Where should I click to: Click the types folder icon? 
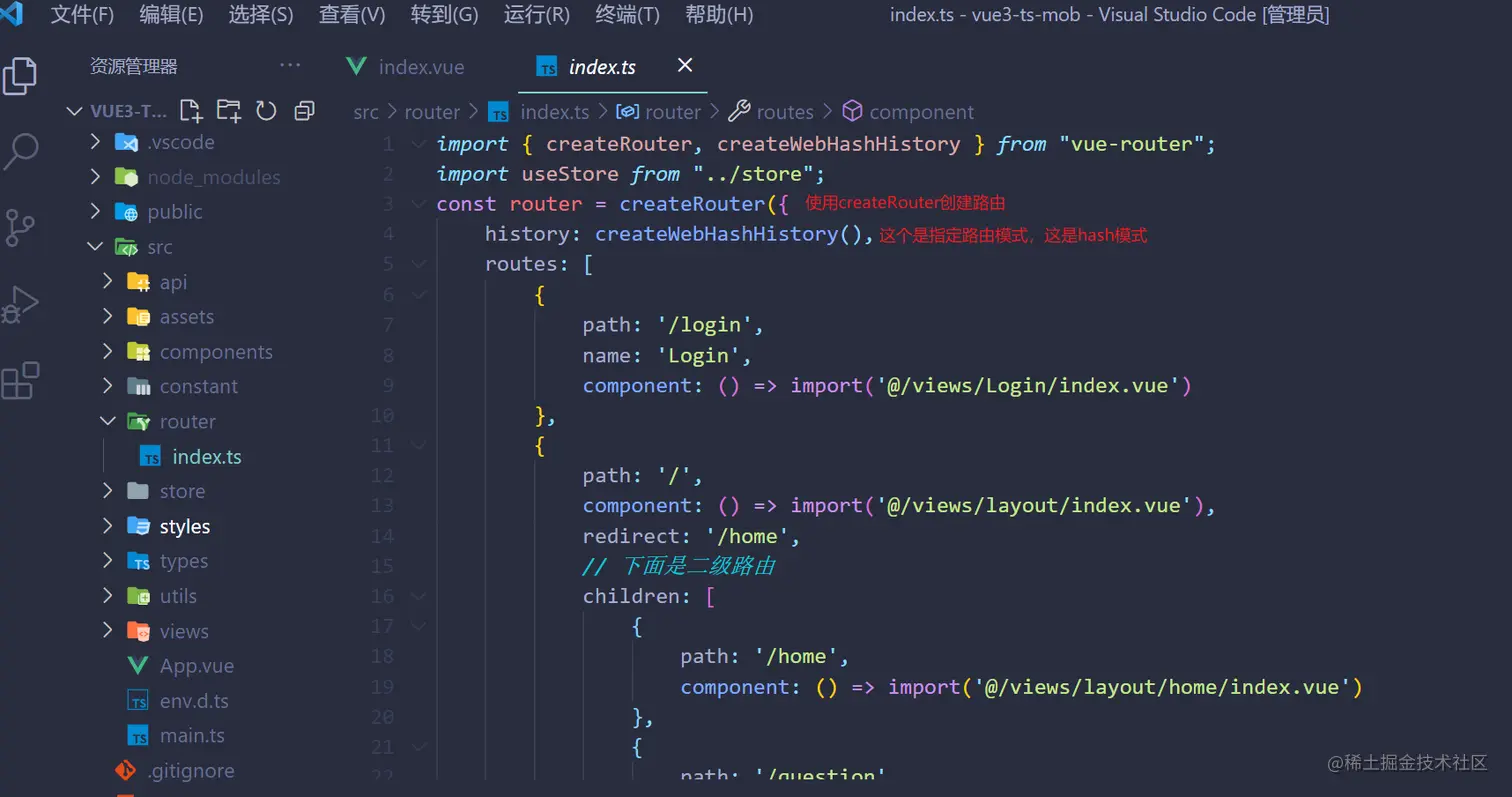coord(139,562)
